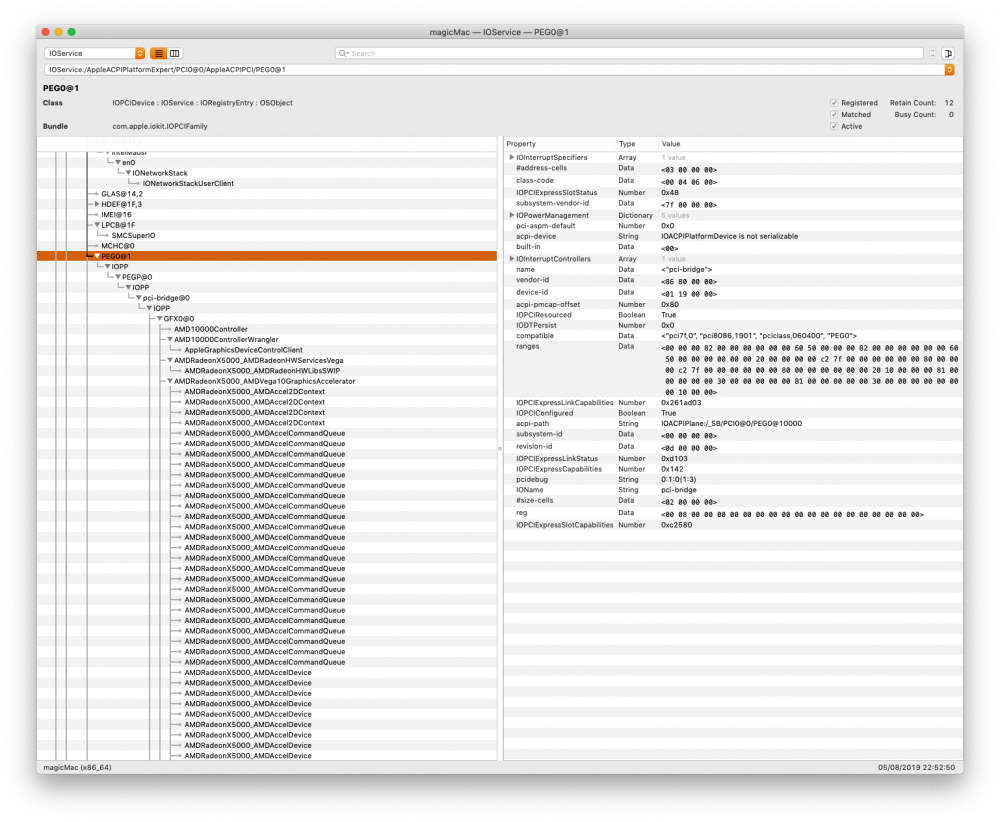Click the pane splitter handle between panes
Viewport: 1000px width, 822px height.
[500, 448]
